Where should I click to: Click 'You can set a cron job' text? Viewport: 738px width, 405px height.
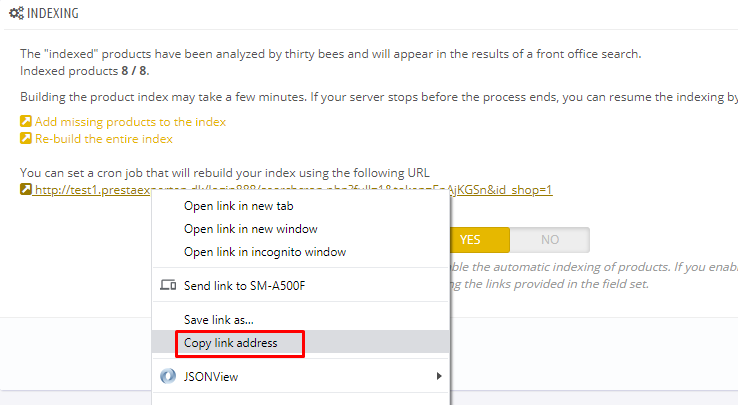pyautogui.click(x=225, y=173)
